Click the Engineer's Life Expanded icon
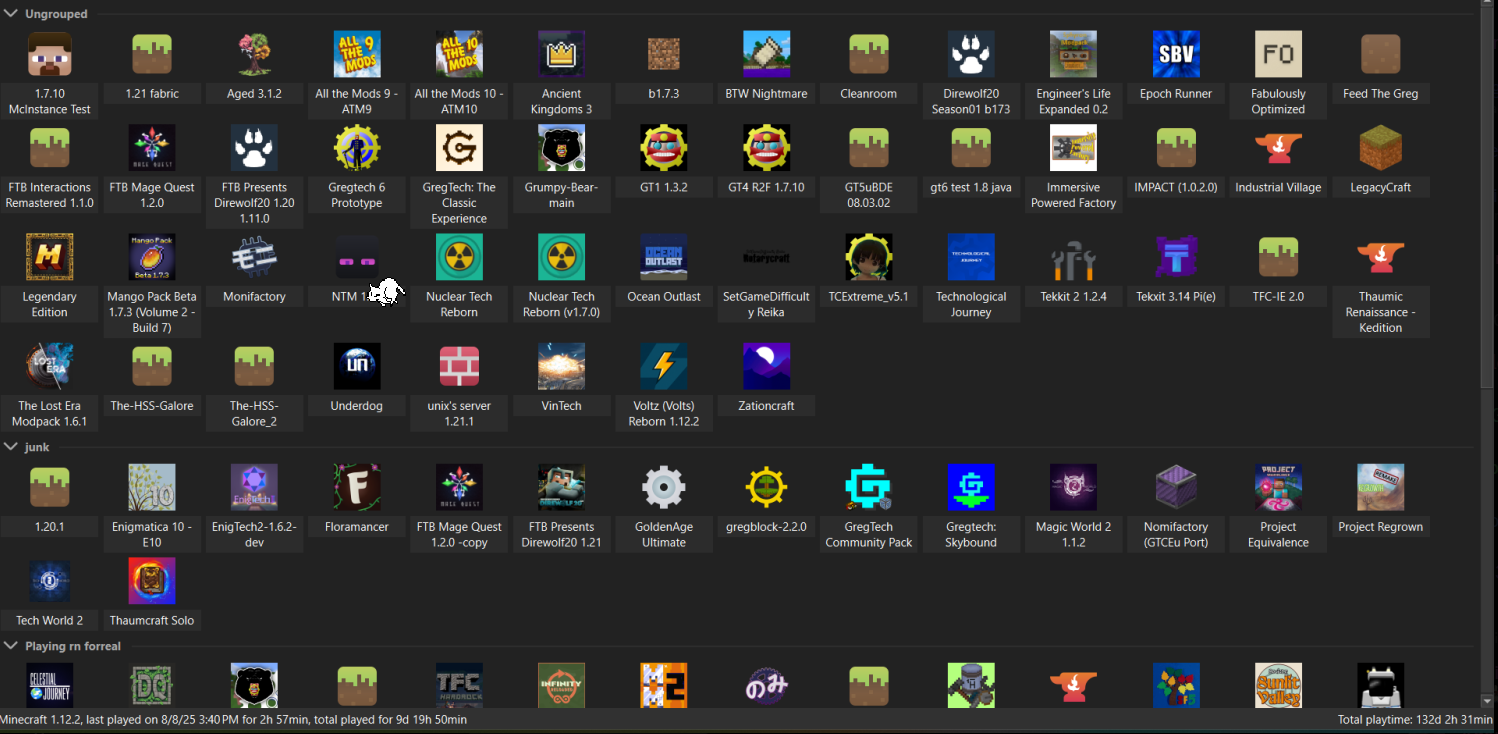The height and width of the screenshot is (734, 1498). click(1073, 54)
